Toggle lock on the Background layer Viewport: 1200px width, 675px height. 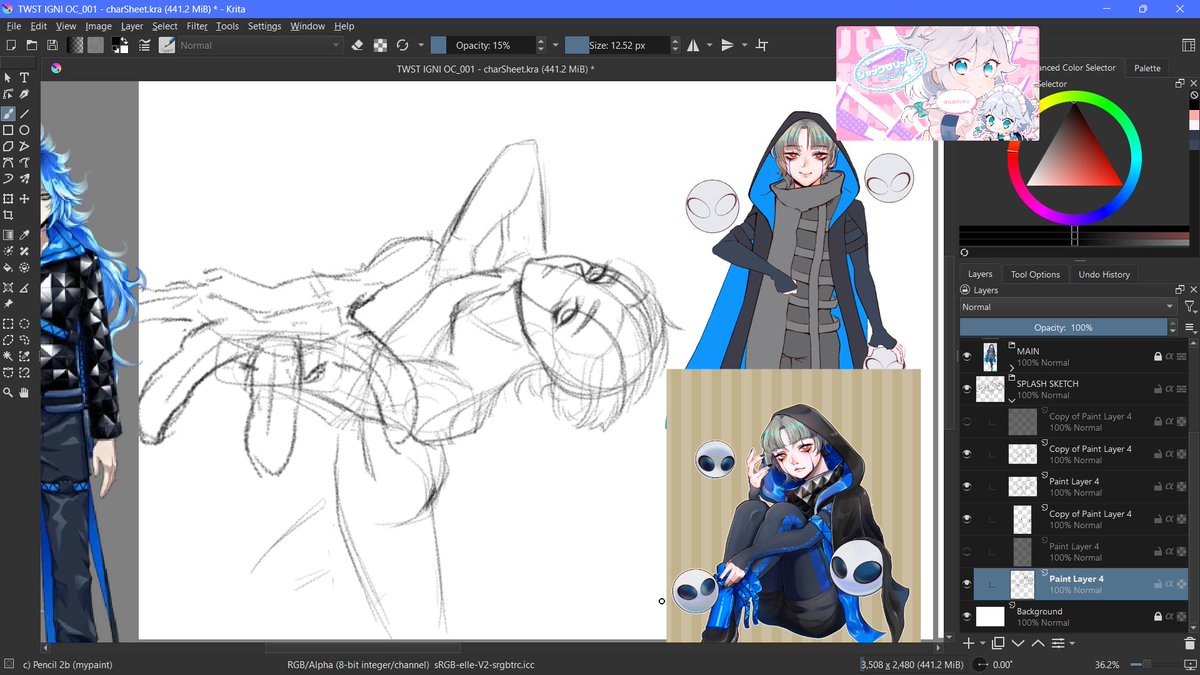pyautogui.click(x=1157, y=616)
